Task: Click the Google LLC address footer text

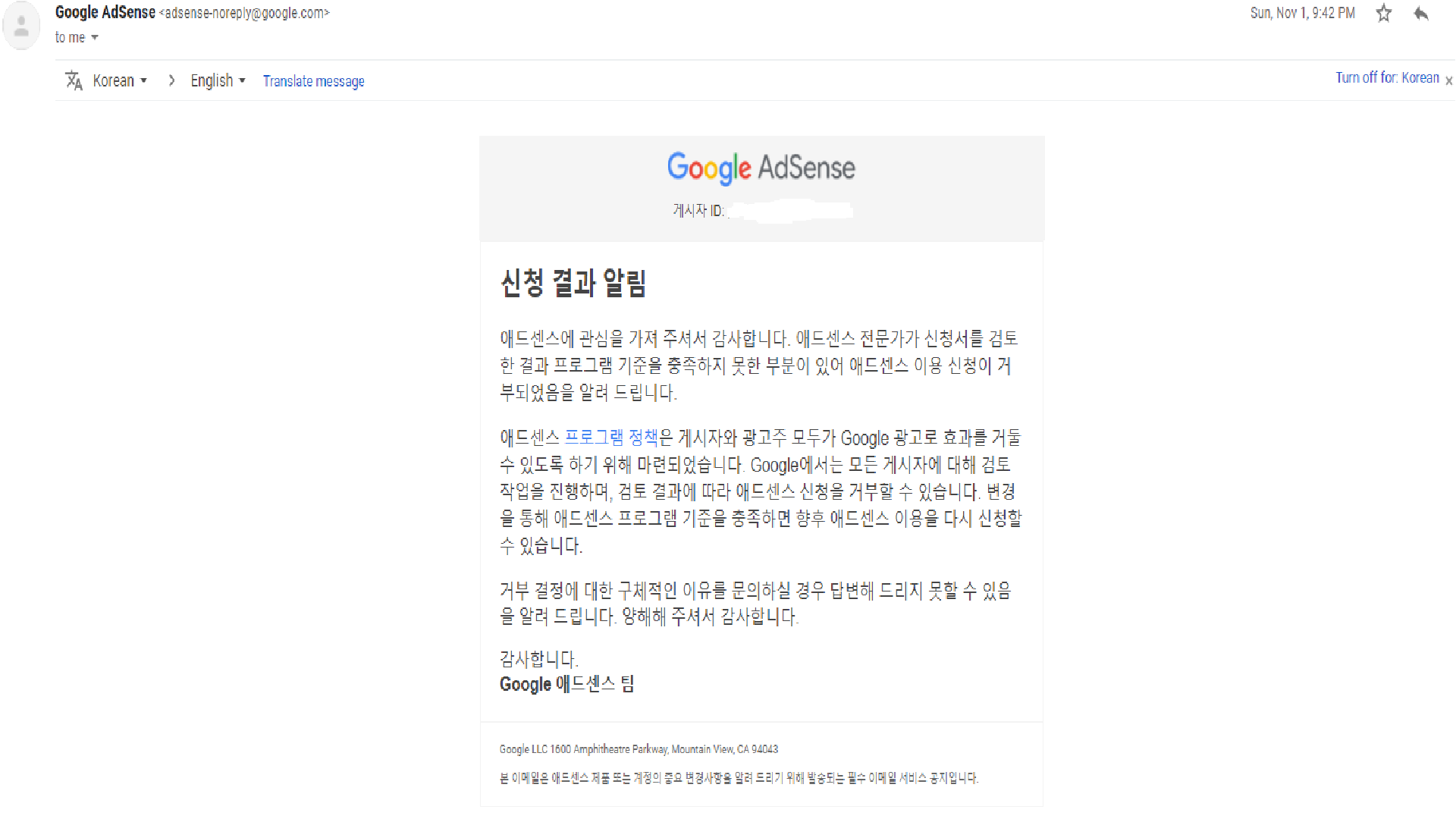Action: pos(639,749)
